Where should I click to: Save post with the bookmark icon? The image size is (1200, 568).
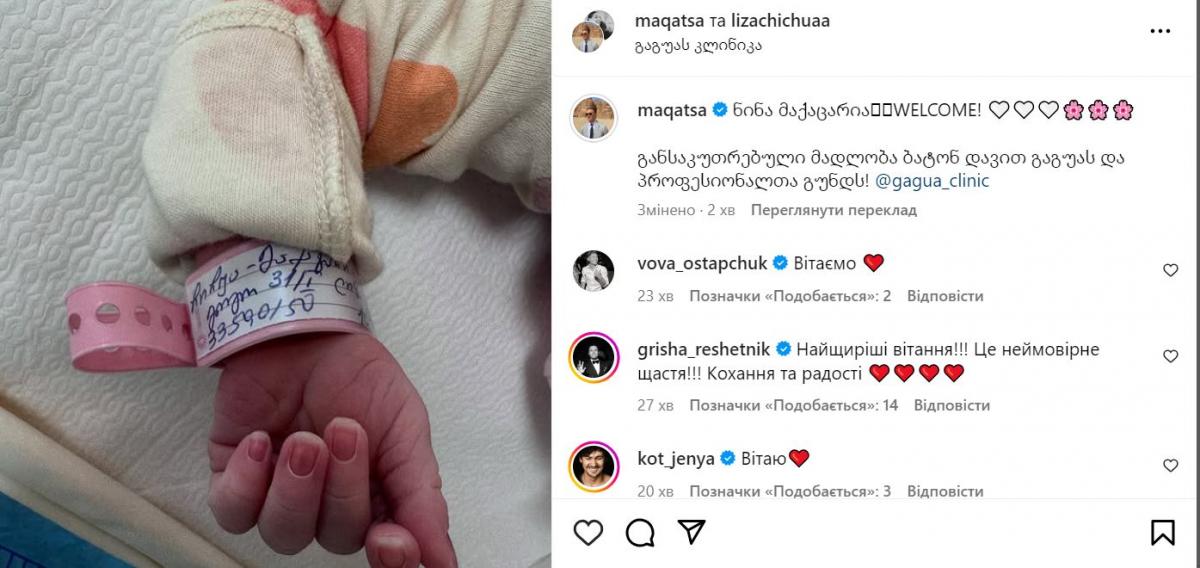(1163, 531)
